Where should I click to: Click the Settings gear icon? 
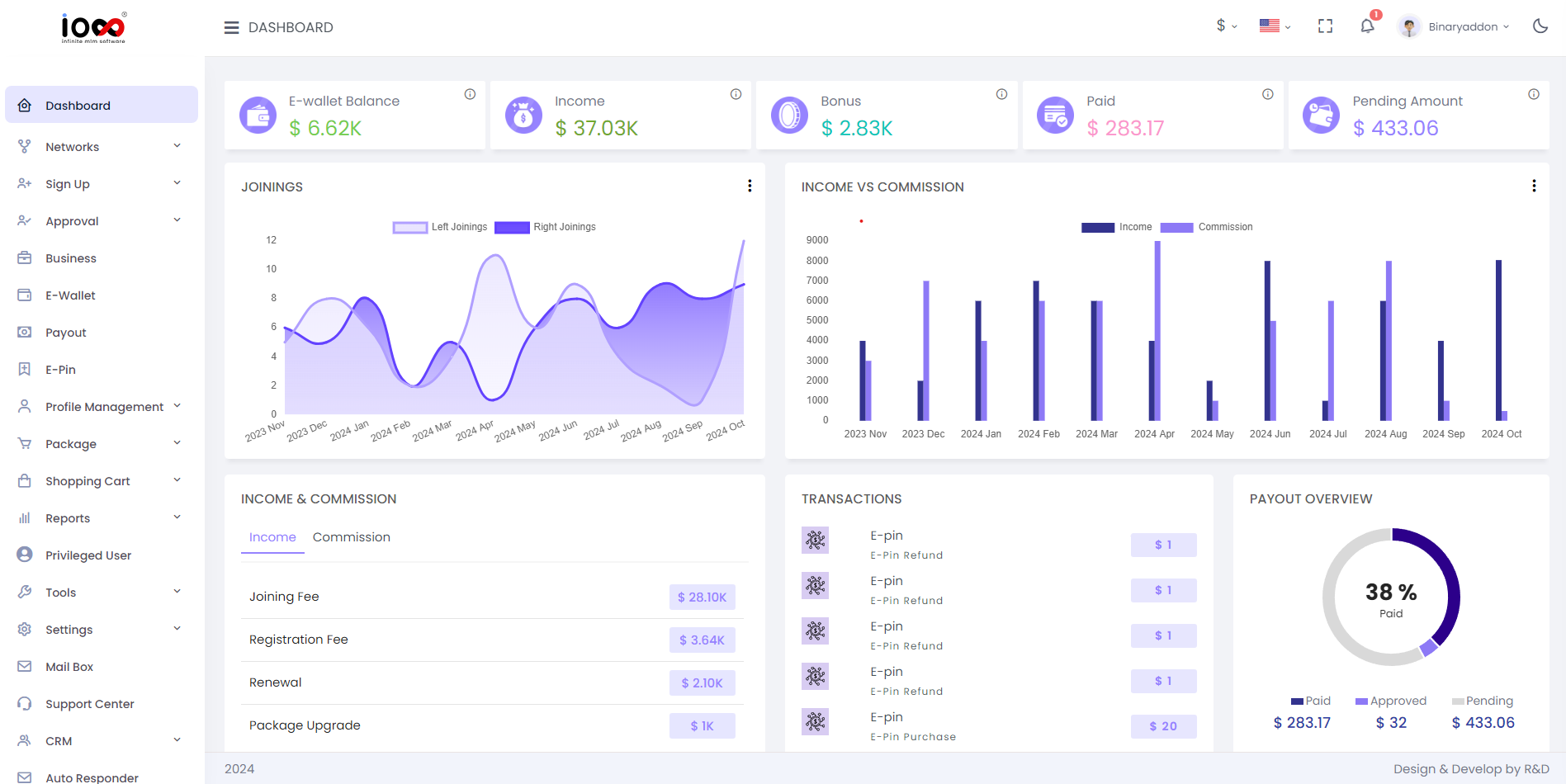25,629
